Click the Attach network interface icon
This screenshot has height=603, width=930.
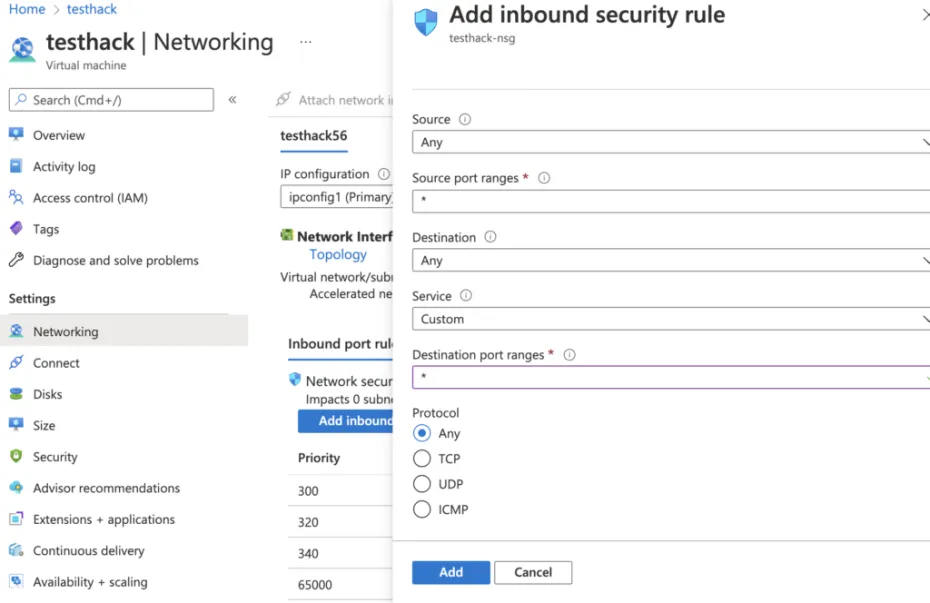(x=283, y=99)
